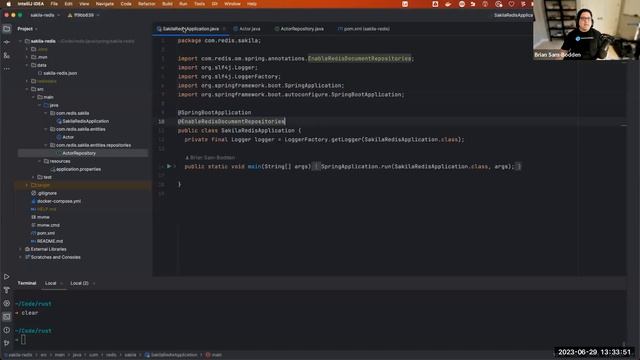Click EnableRedisDocumentRepositories in the import line

359,59
